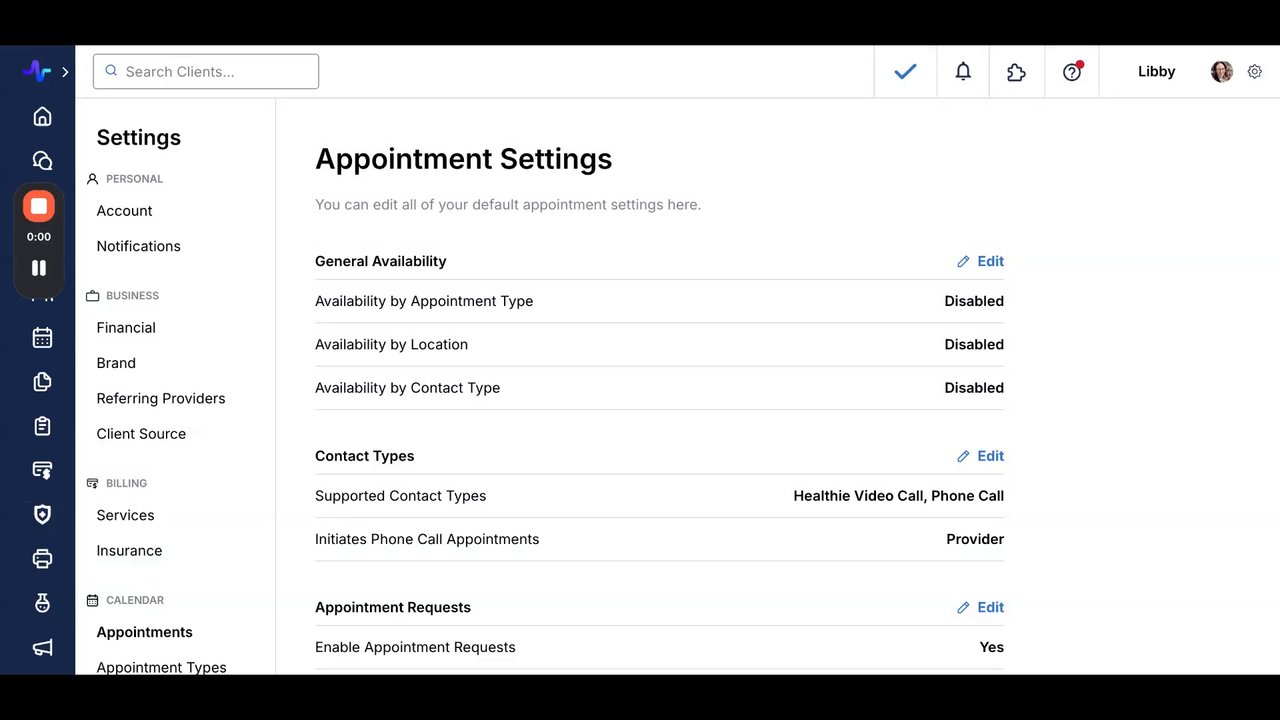The height and width of the screenshot is (720, 1280).
Task: Edit the Appointment Requests section
Action: pyautogui.click(x=980, y=607)
